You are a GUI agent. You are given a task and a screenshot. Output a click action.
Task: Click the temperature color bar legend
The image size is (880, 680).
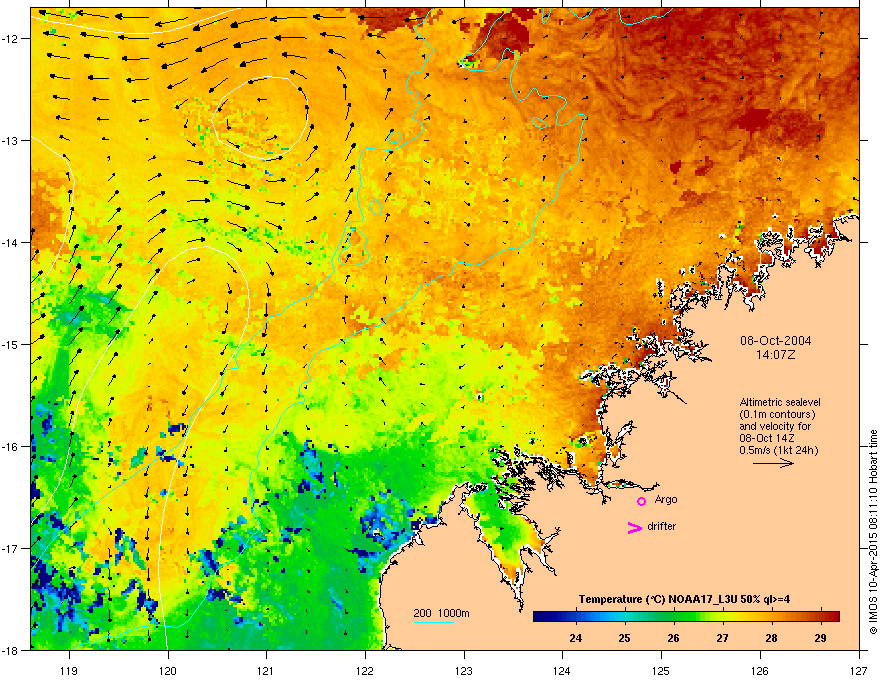[x=686, y=616]
